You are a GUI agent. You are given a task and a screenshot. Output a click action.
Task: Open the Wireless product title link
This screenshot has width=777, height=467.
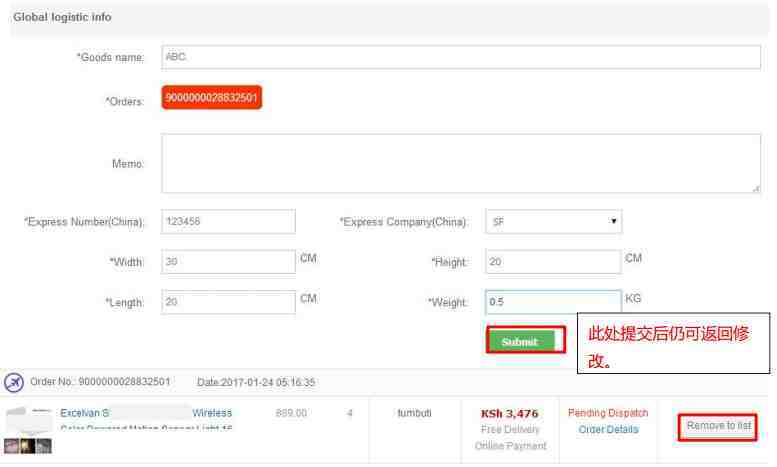pos(212,412)
